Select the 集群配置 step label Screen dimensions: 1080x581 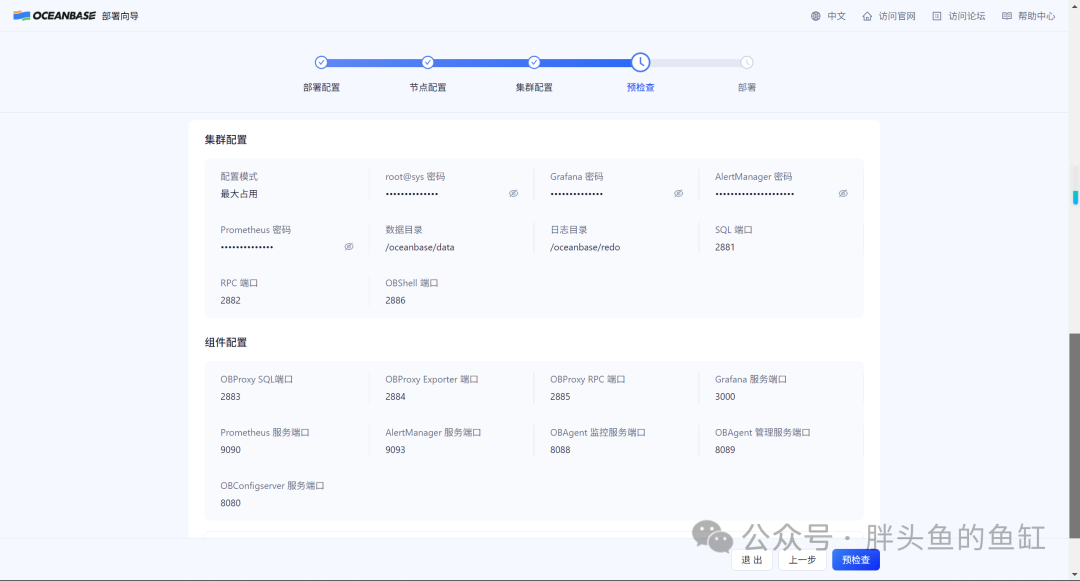tap(534, 87)
